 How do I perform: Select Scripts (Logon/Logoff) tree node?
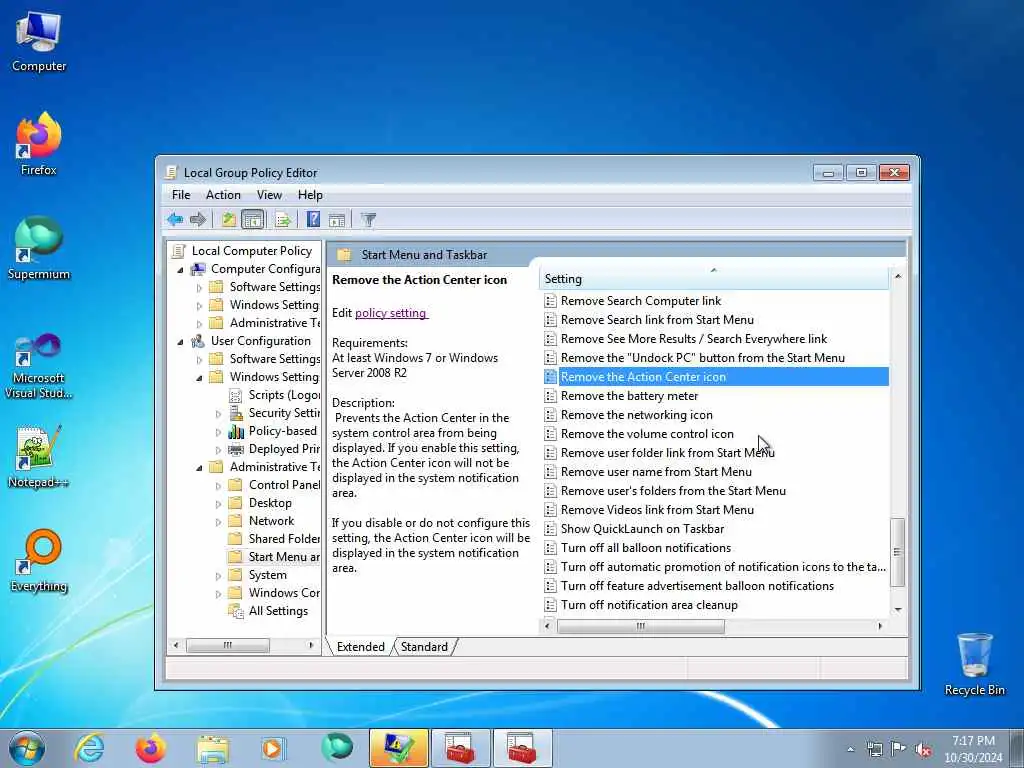pos(284,394)
